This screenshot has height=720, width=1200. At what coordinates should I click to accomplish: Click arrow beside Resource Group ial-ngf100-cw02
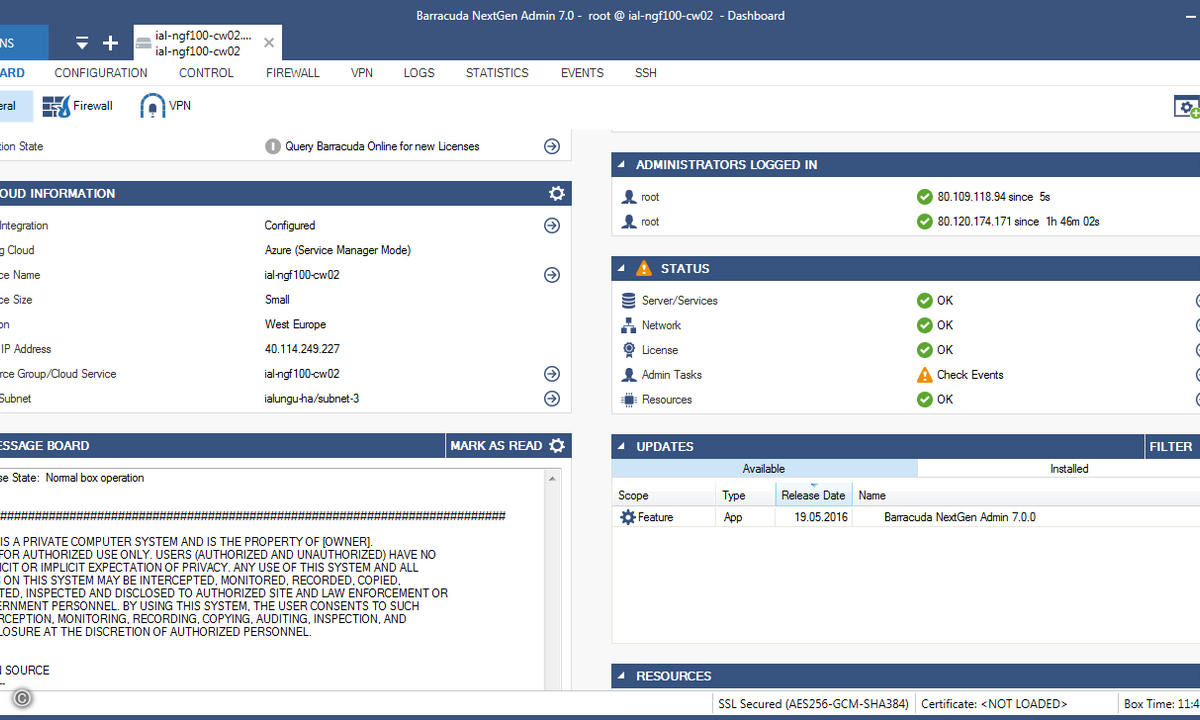[552, 374]
